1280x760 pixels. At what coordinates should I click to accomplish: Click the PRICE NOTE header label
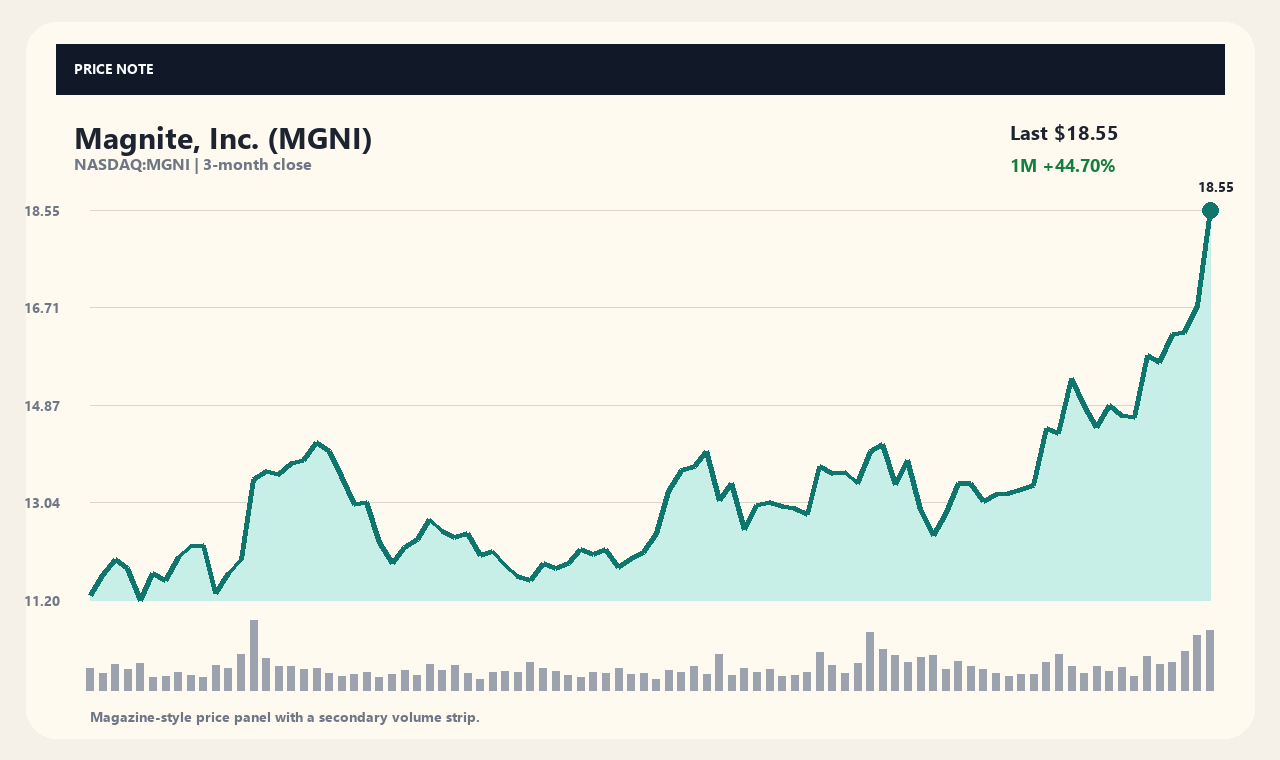tap(114, 70)
